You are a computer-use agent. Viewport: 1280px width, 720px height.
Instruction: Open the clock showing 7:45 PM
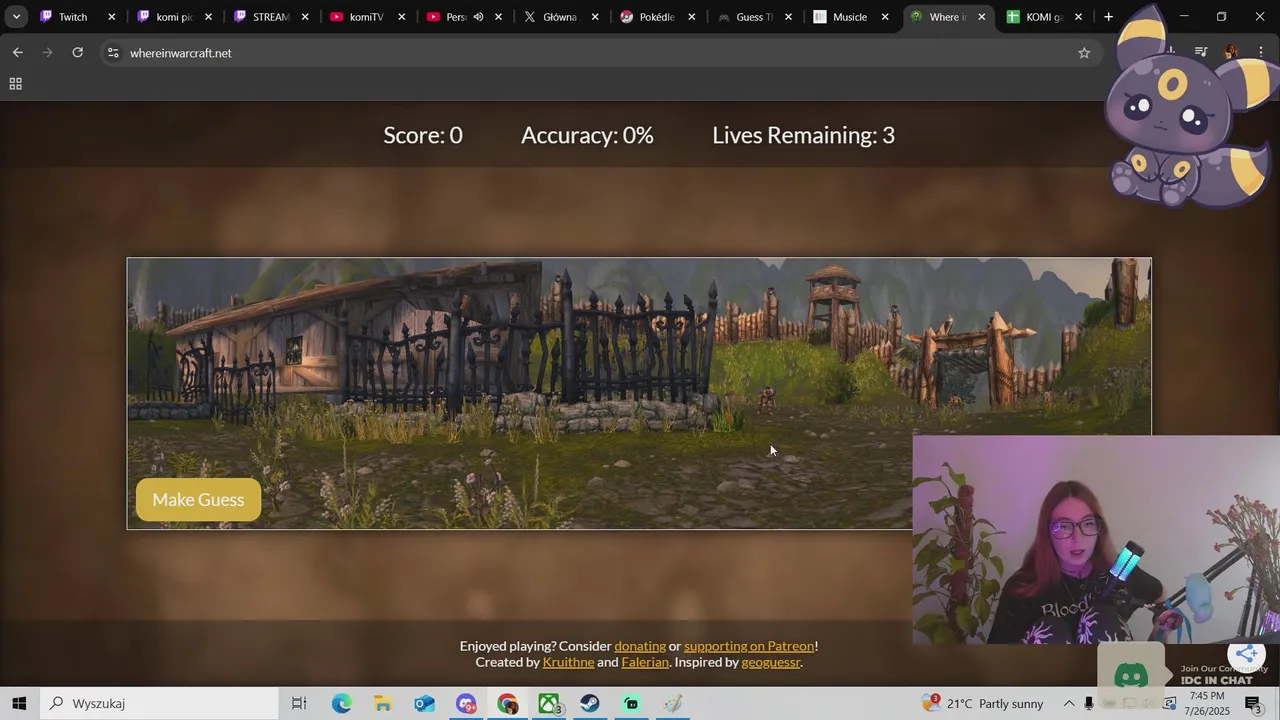pos(1207,703)
